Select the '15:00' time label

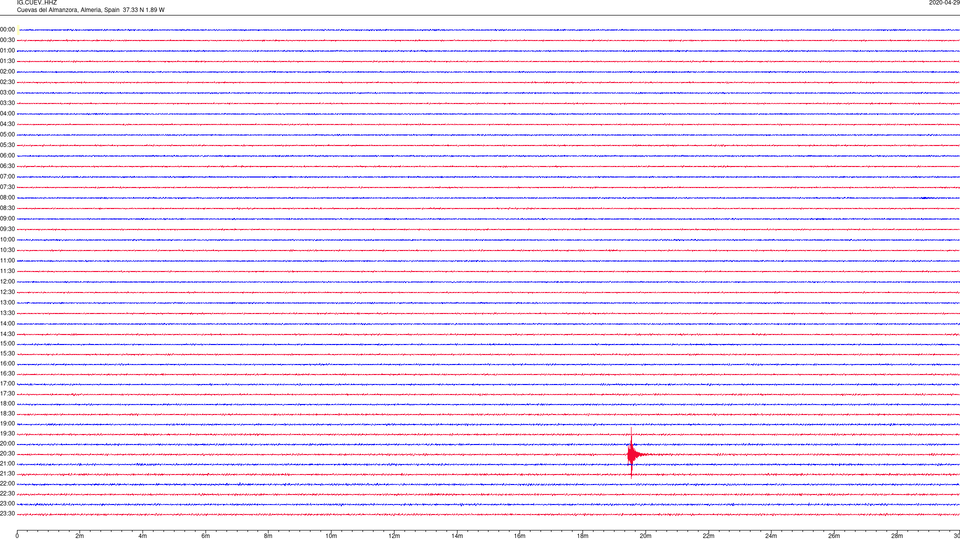pos(7,344)
